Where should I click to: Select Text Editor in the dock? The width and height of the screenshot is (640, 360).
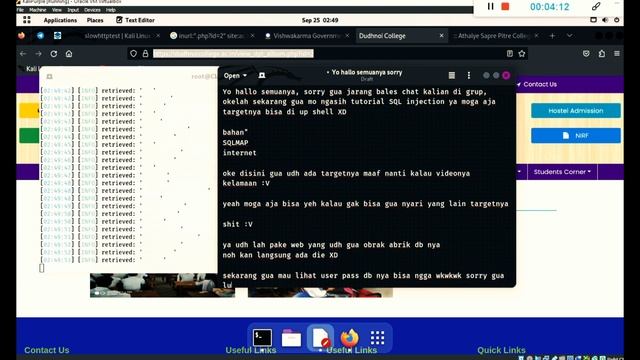[x=320, y=338]
